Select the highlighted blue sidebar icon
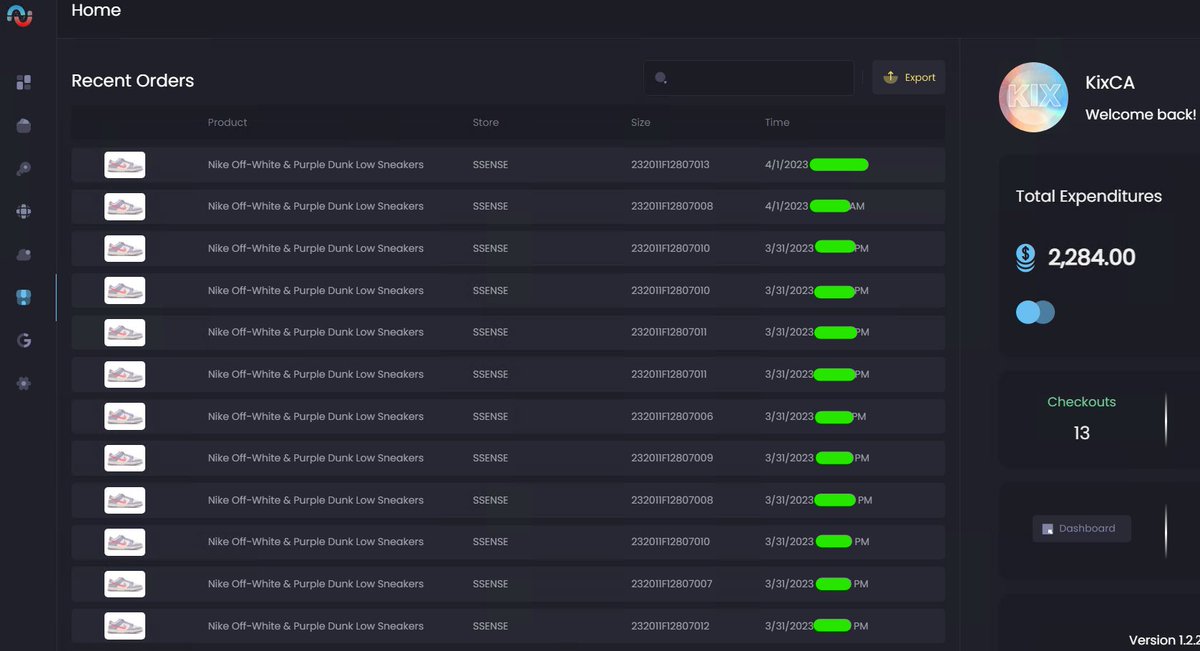This screenshot has height=651, width=1200. coord(24,298)
